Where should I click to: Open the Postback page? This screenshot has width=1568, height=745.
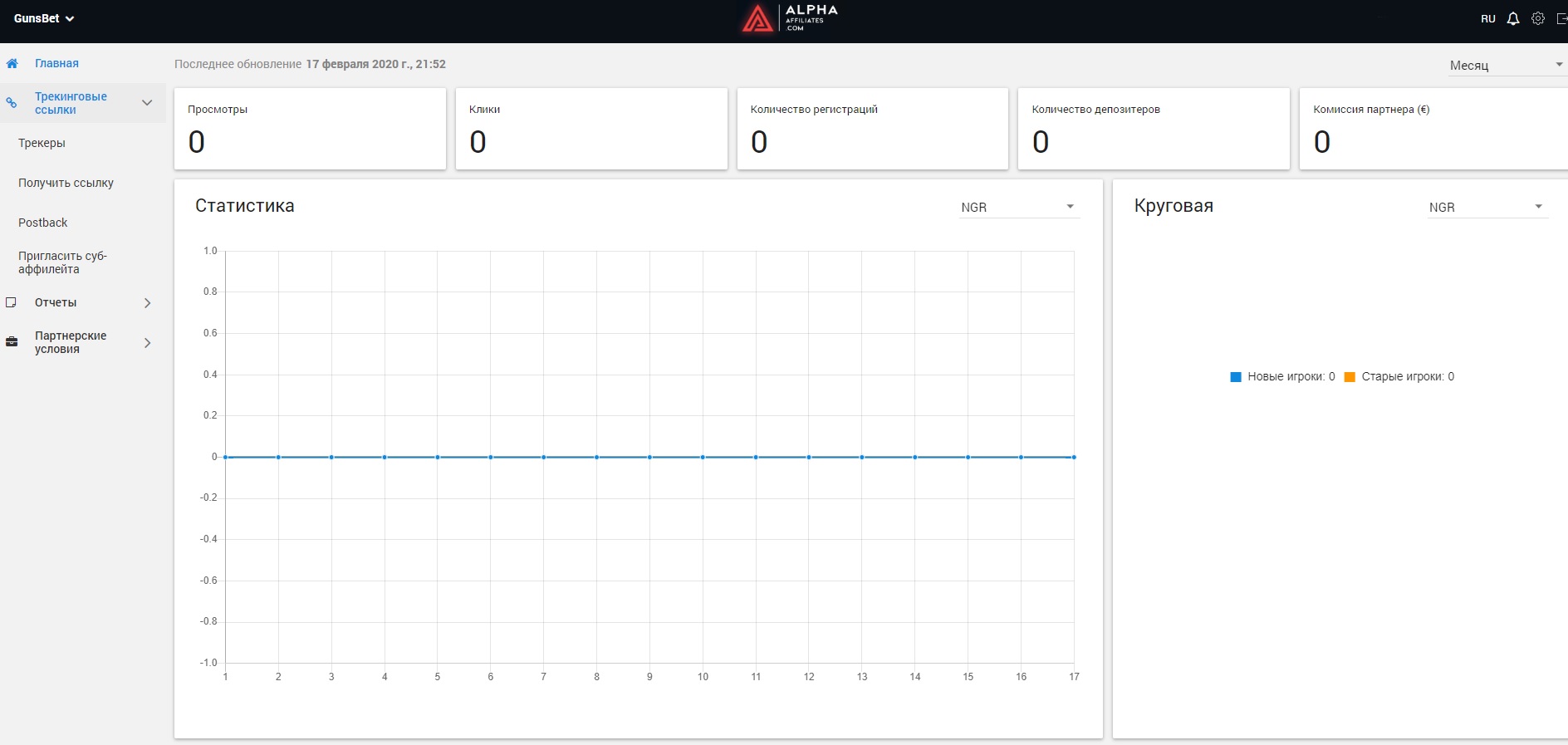click(x=43, y=223)
